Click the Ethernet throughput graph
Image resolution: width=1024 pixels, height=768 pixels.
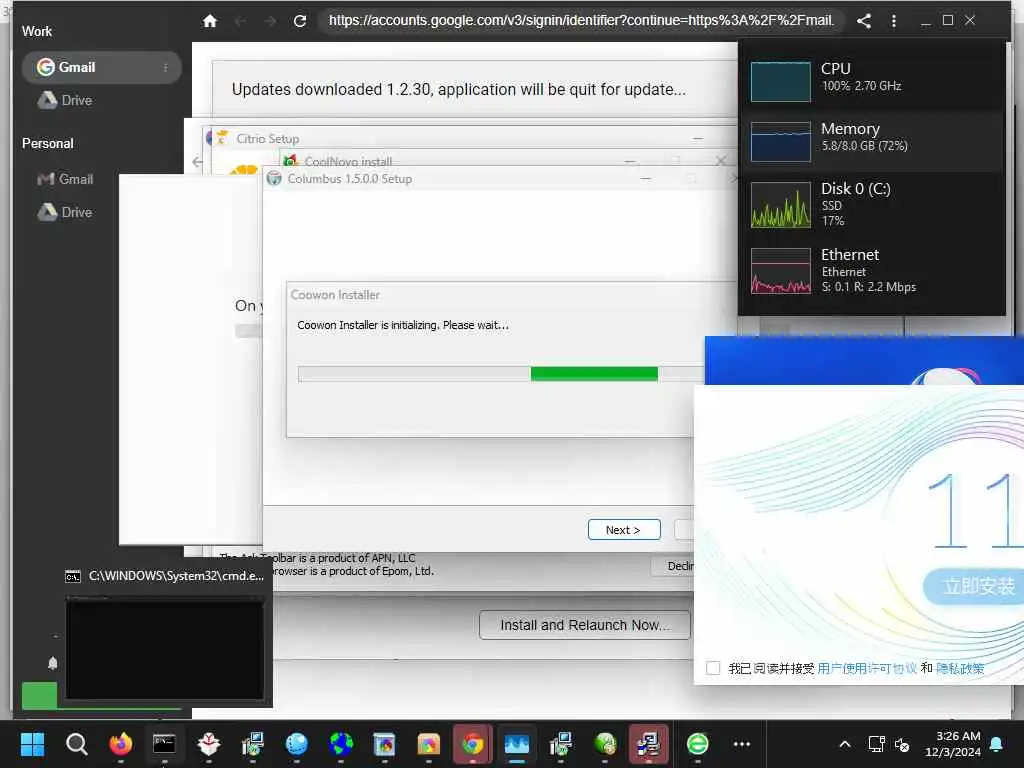pos(780,271)
